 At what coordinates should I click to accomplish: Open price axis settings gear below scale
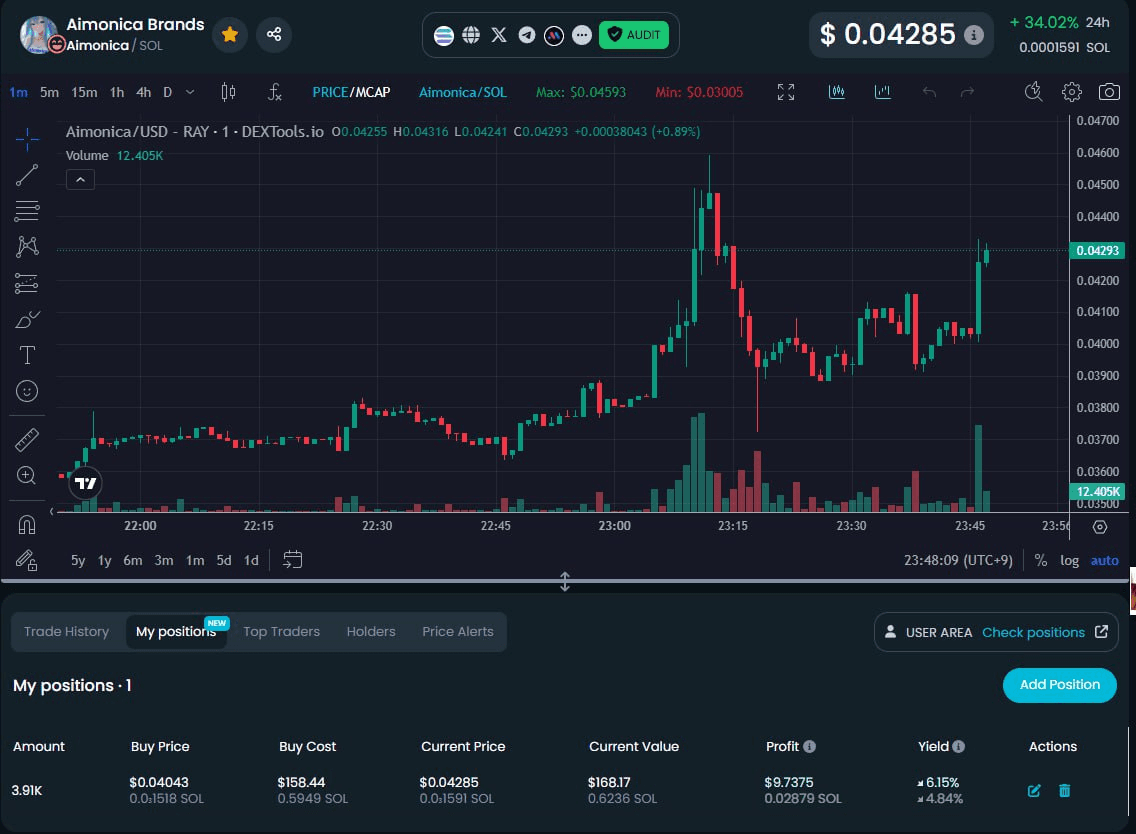[x=1100, y=527]
